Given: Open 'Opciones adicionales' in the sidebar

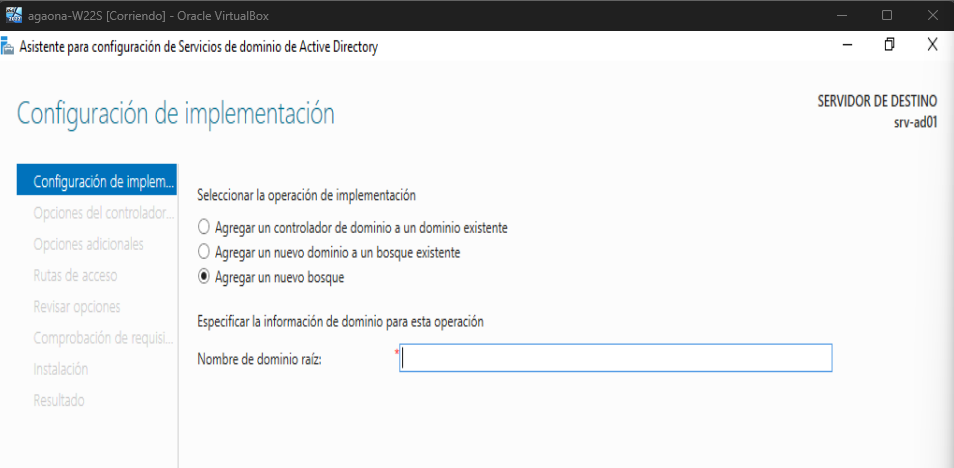Looking at the screenshot, I should 89,244.
